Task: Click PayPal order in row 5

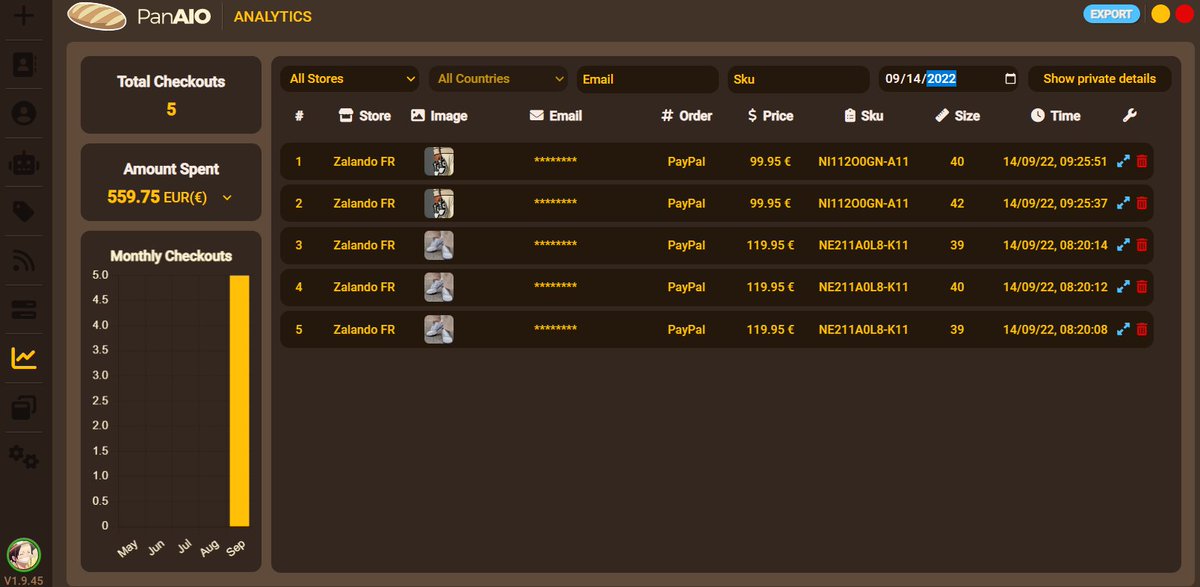Action: pyautogui.click(x=687, y=329)
